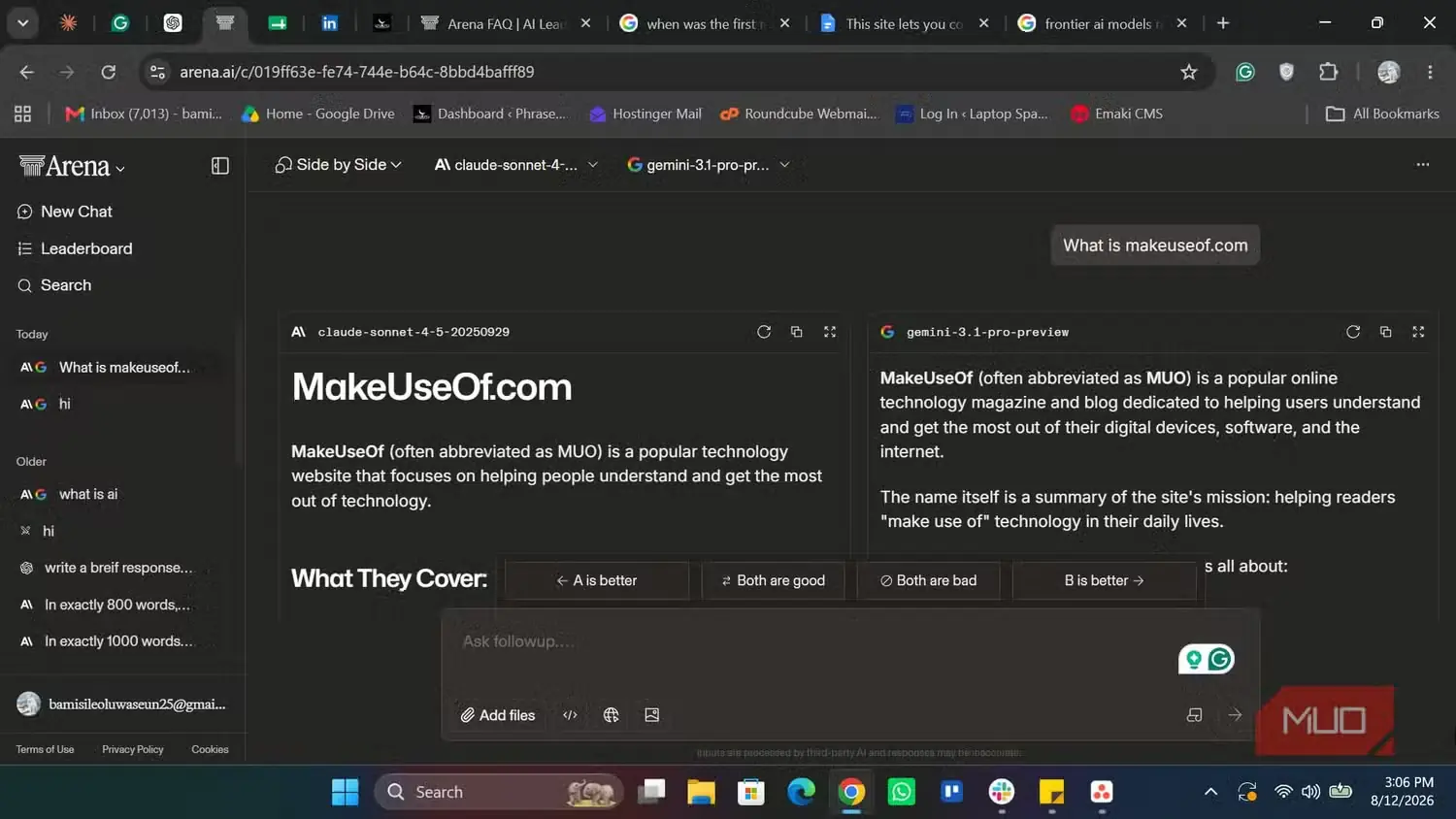1456x819 pixels.
Task: Close the 'frontier ai models' tab
Action: [1181, 23]
